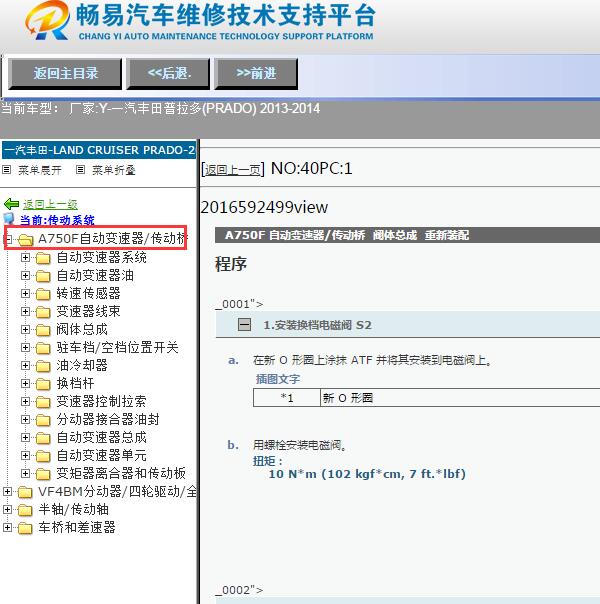Image resolution: width=600 pixels, height=604 pixels.
Task: Click the icon beside 当前:传动系统
Action: (9, 219)
